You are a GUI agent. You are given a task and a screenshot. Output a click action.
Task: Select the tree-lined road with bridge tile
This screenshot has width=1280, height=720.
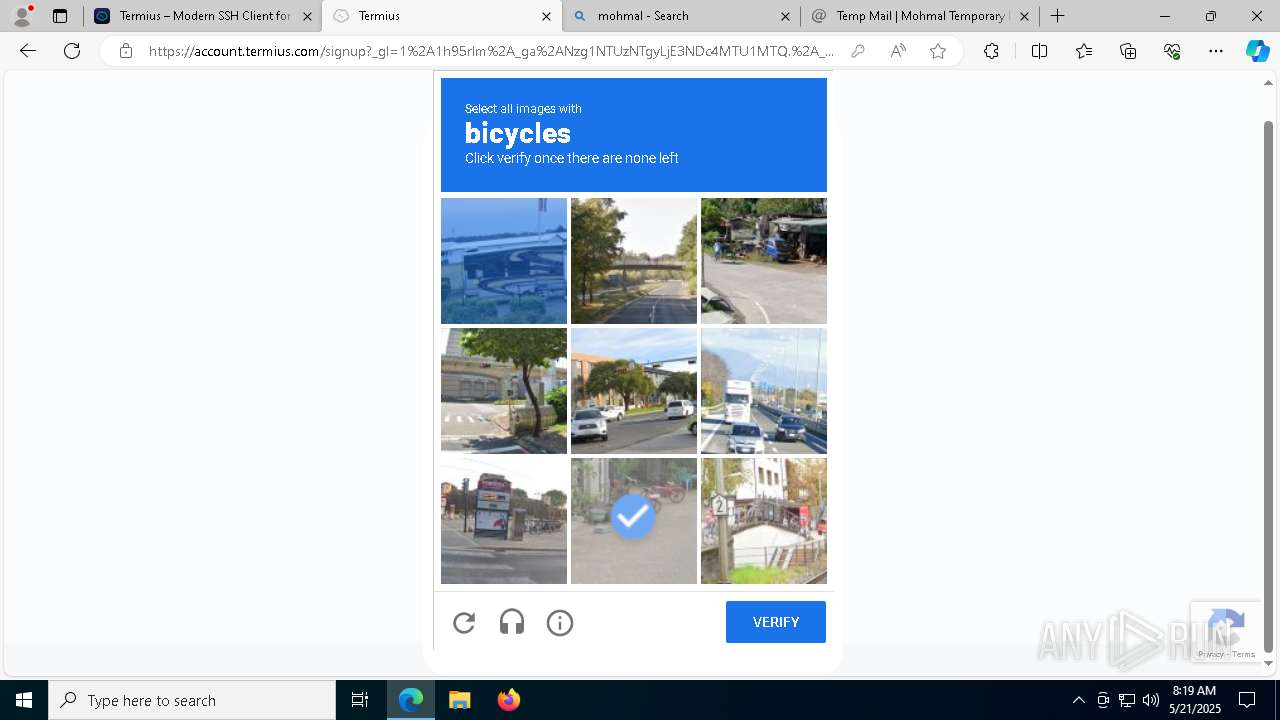(x=634, y=261)
